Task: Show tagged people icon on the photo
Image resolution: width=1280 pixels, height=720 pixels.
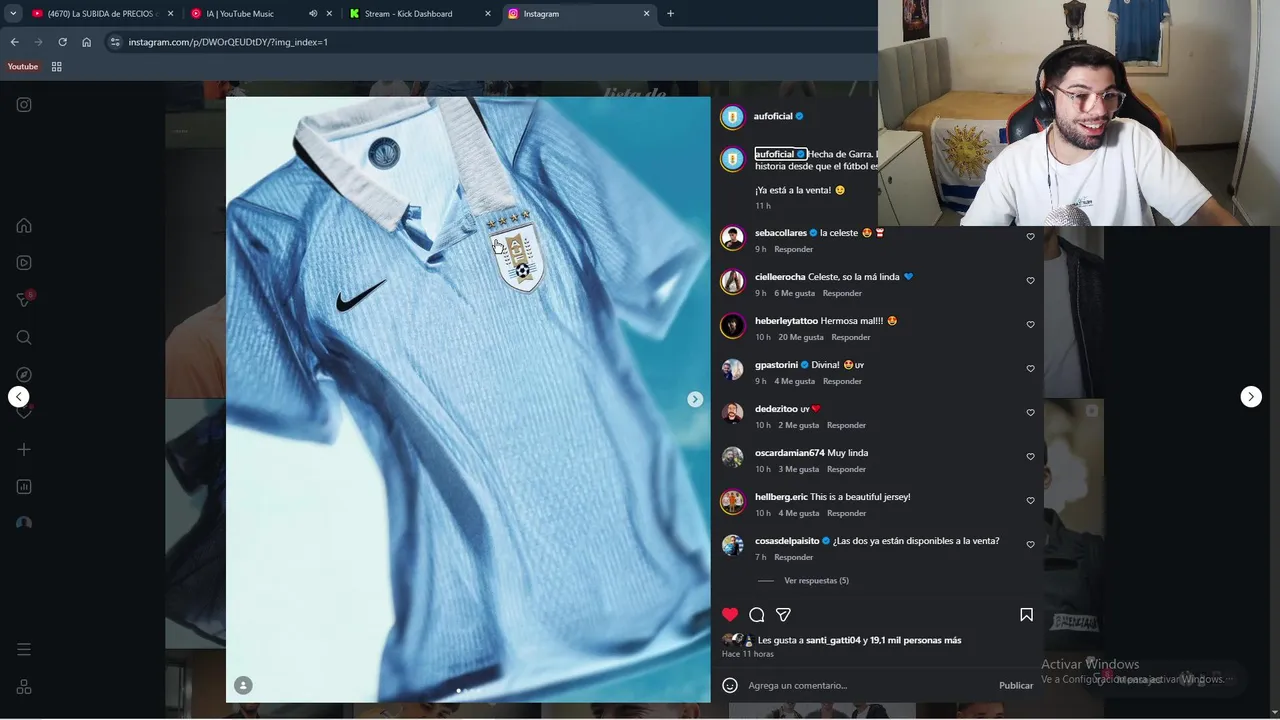Action: tap(243, 685)
